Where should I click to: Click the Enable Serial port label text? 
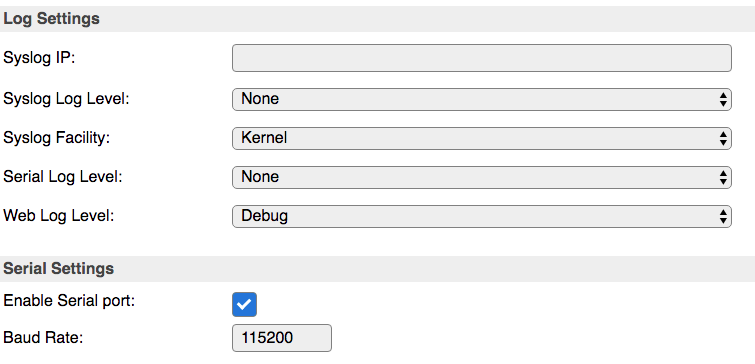point(69,301)
